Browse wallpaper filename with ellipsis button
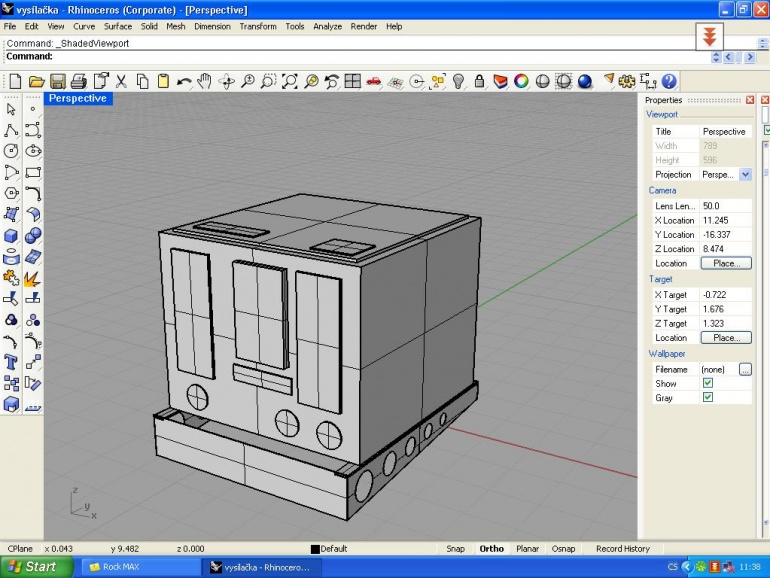 tap(745, 369)
